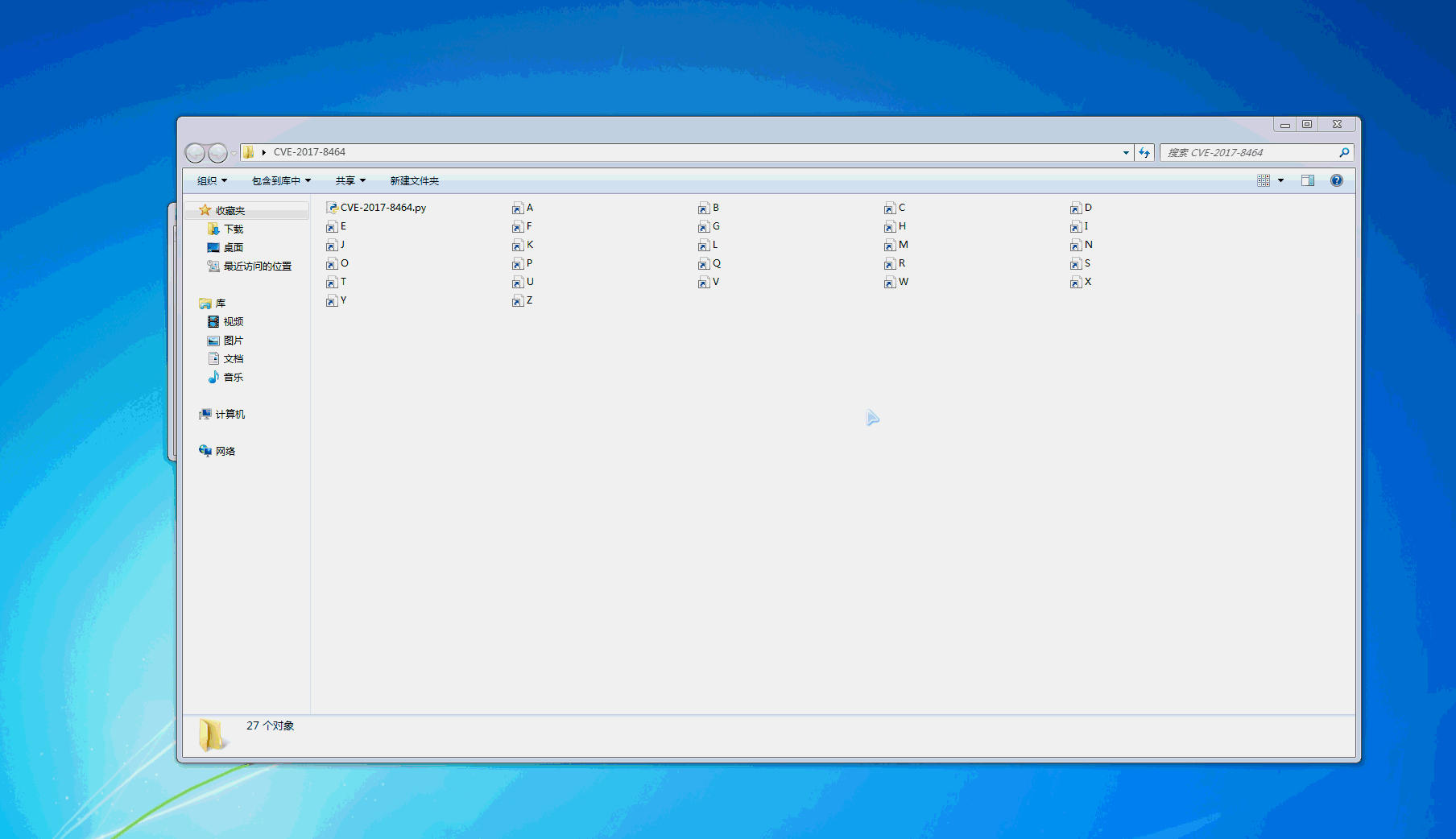Select shortcut file R
The width and height of the screenshot is (1456, 839).
(x=895, y=263)
